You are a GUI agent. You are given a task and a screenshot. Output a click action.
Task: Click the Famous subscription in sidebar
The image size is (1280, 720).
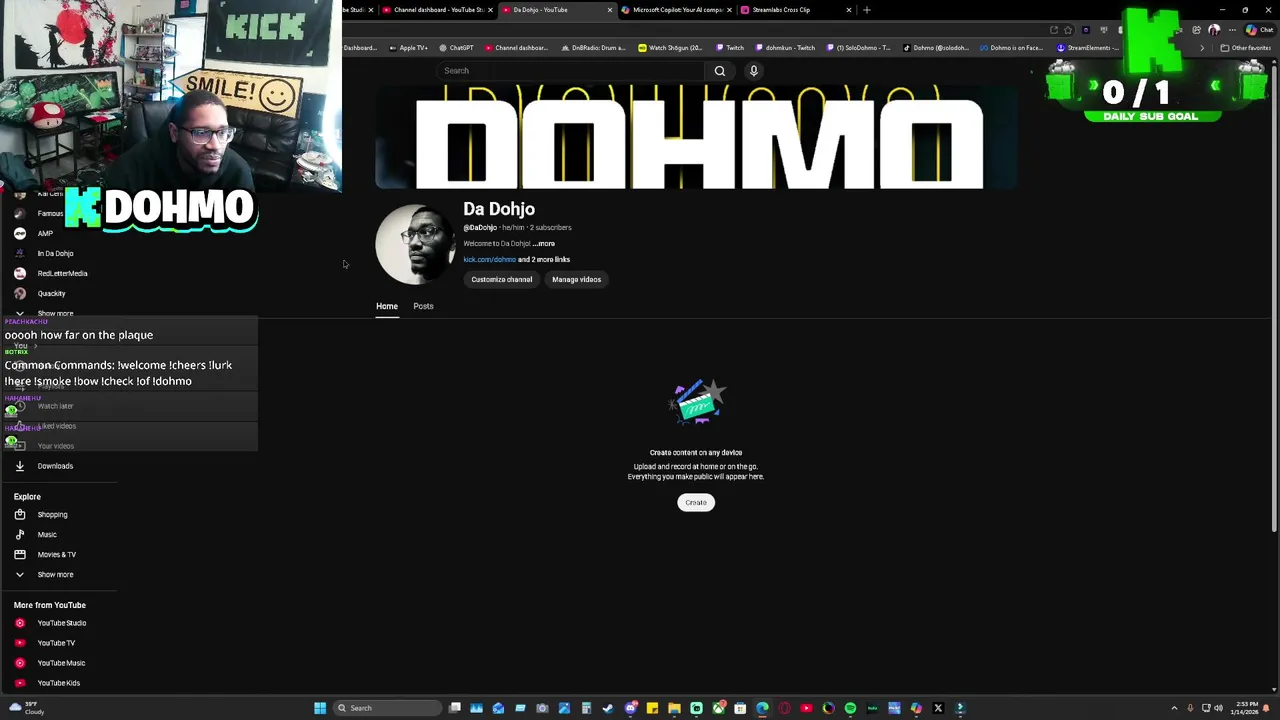click(x=50, y=213)
